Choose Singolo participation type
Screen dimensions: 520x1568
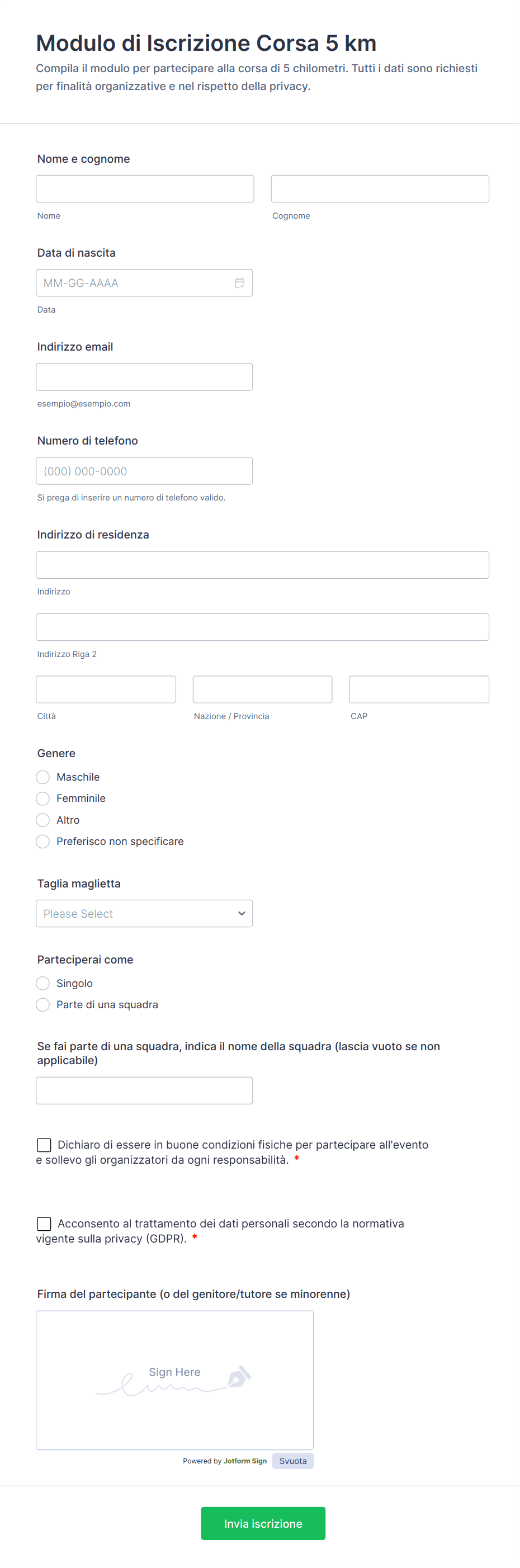42,983
